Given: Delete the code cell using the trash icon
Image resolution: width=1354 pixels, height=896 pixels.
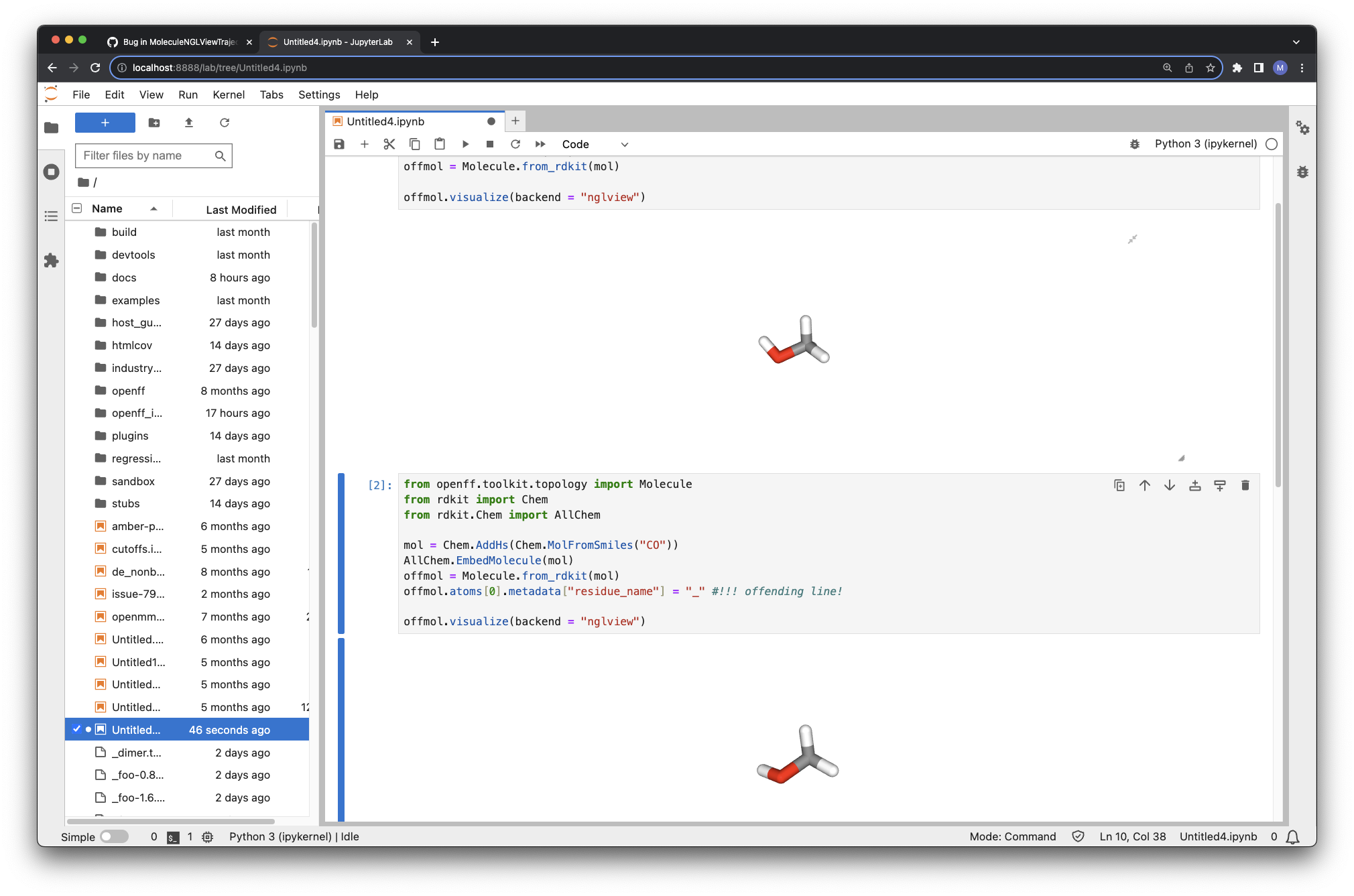Looking at the screenshot, I should coord(1245,485).
